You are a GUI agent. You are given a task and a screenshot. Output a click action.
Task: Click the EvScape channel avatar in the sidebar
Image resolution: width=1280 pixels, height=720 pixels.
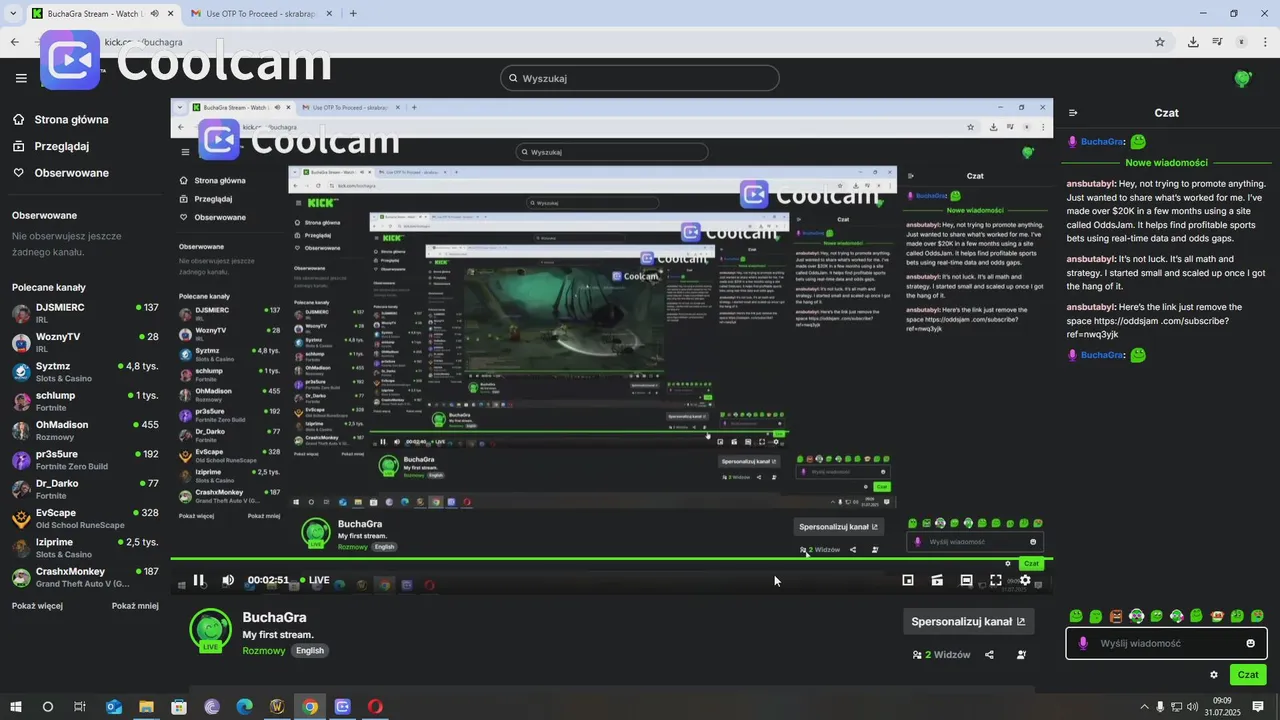point(21,519)
